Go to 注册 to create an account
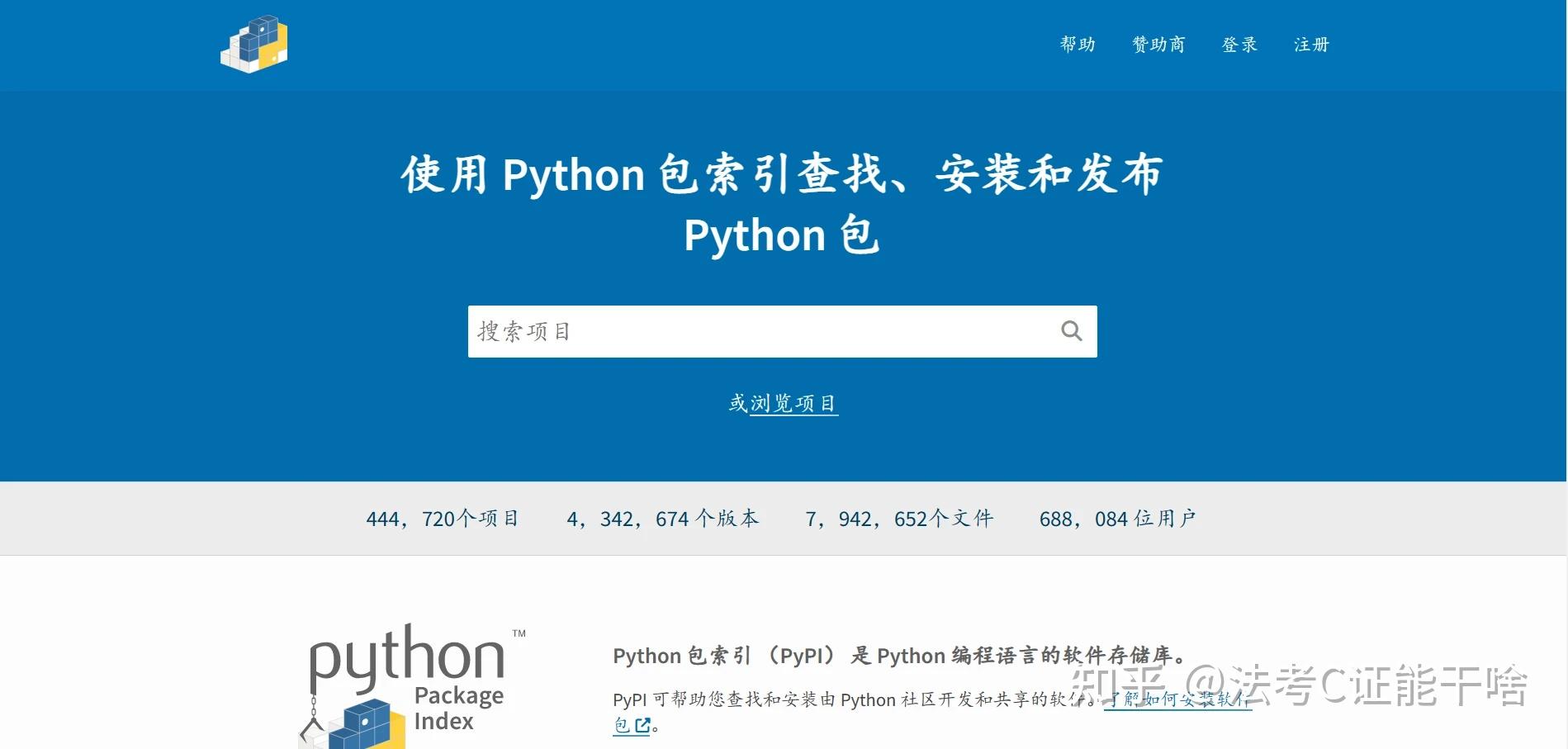 click(1311, 44)
